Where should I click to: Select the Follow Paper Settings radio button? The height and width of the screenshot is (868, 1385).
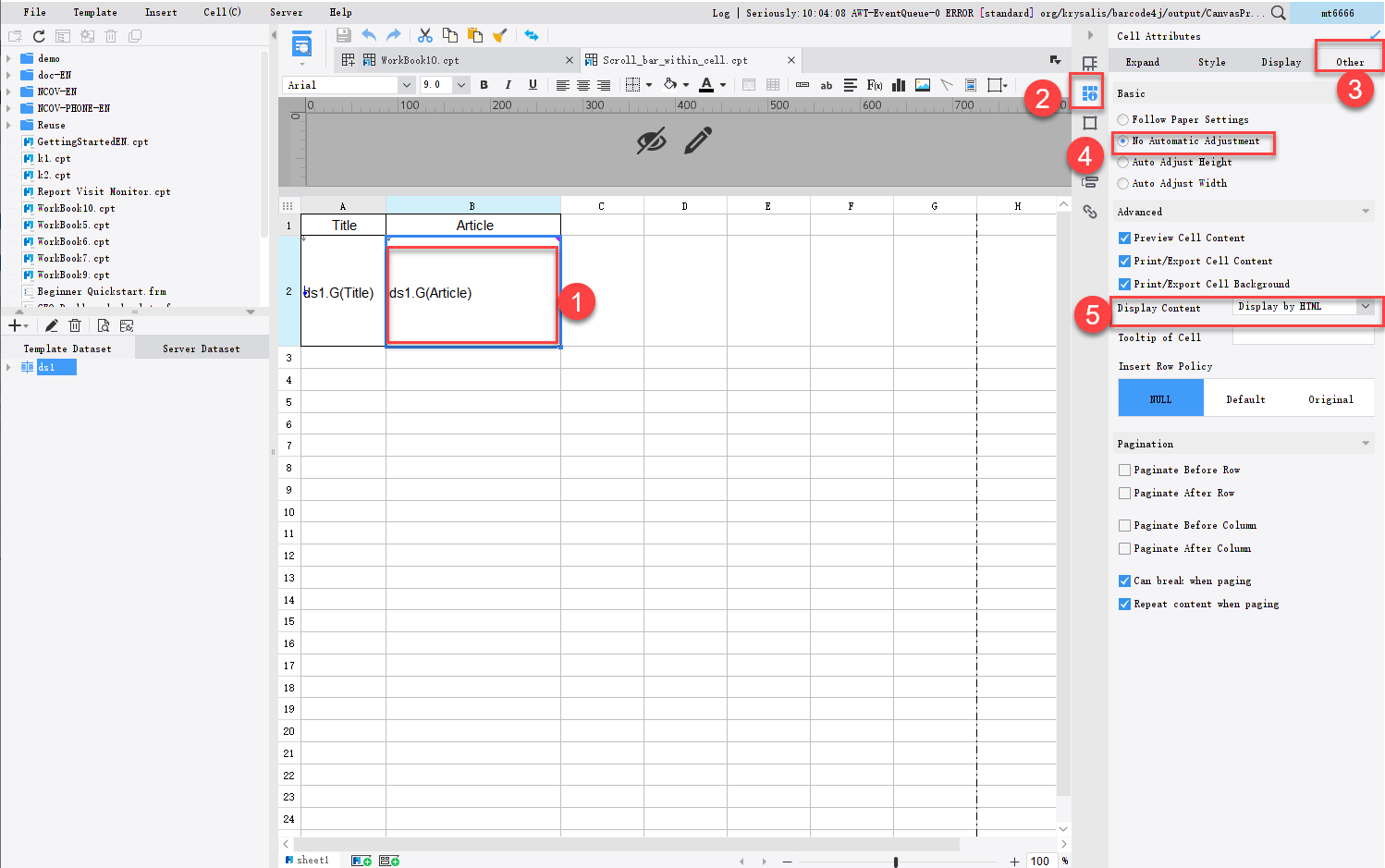point(1122,119)
